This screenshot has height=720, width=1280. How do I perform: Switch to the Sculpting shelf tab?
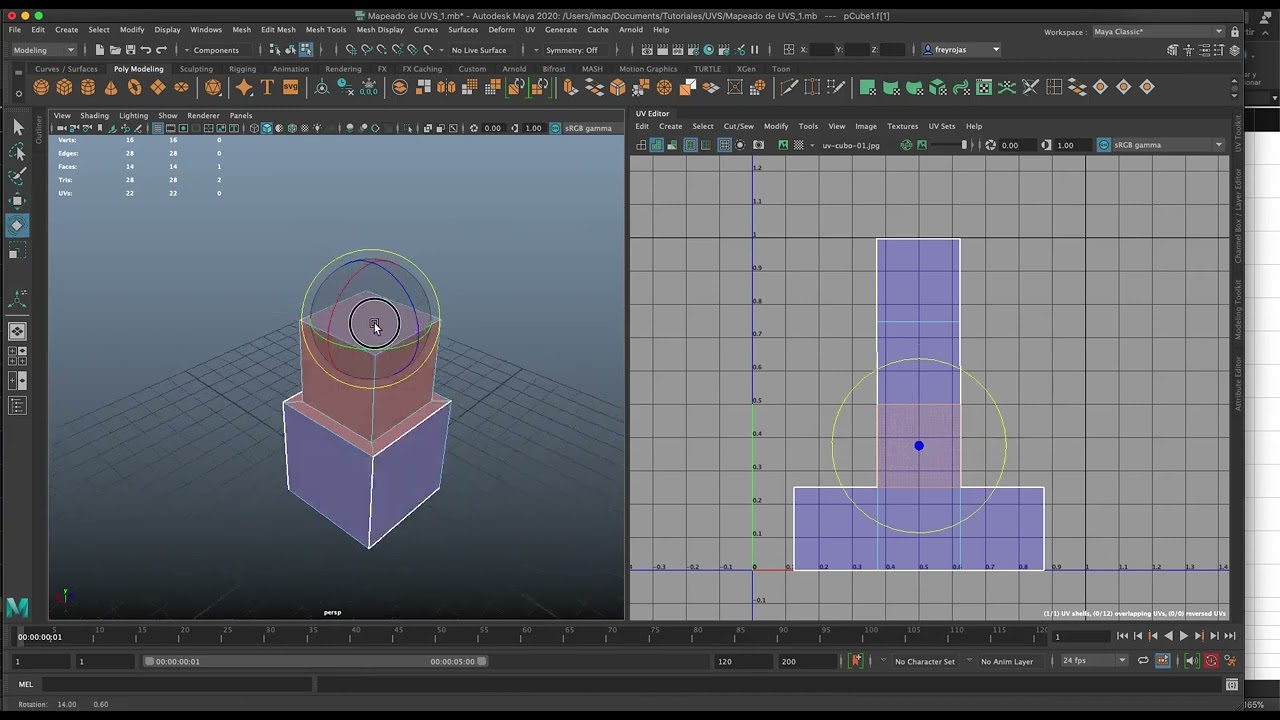click(x=196, y=69)
